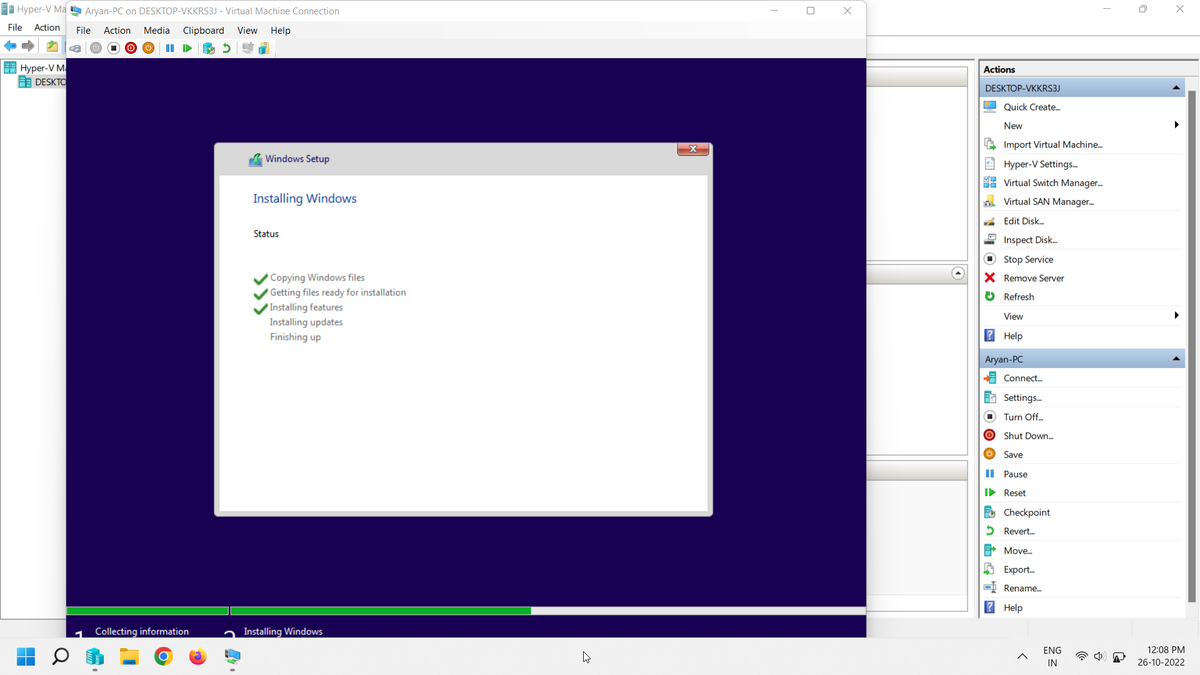Image resolution: width=1200 pixels, height=675 pixels.
Task: Open File menu in Hyper-V Manager window
Action: [15, 27]
